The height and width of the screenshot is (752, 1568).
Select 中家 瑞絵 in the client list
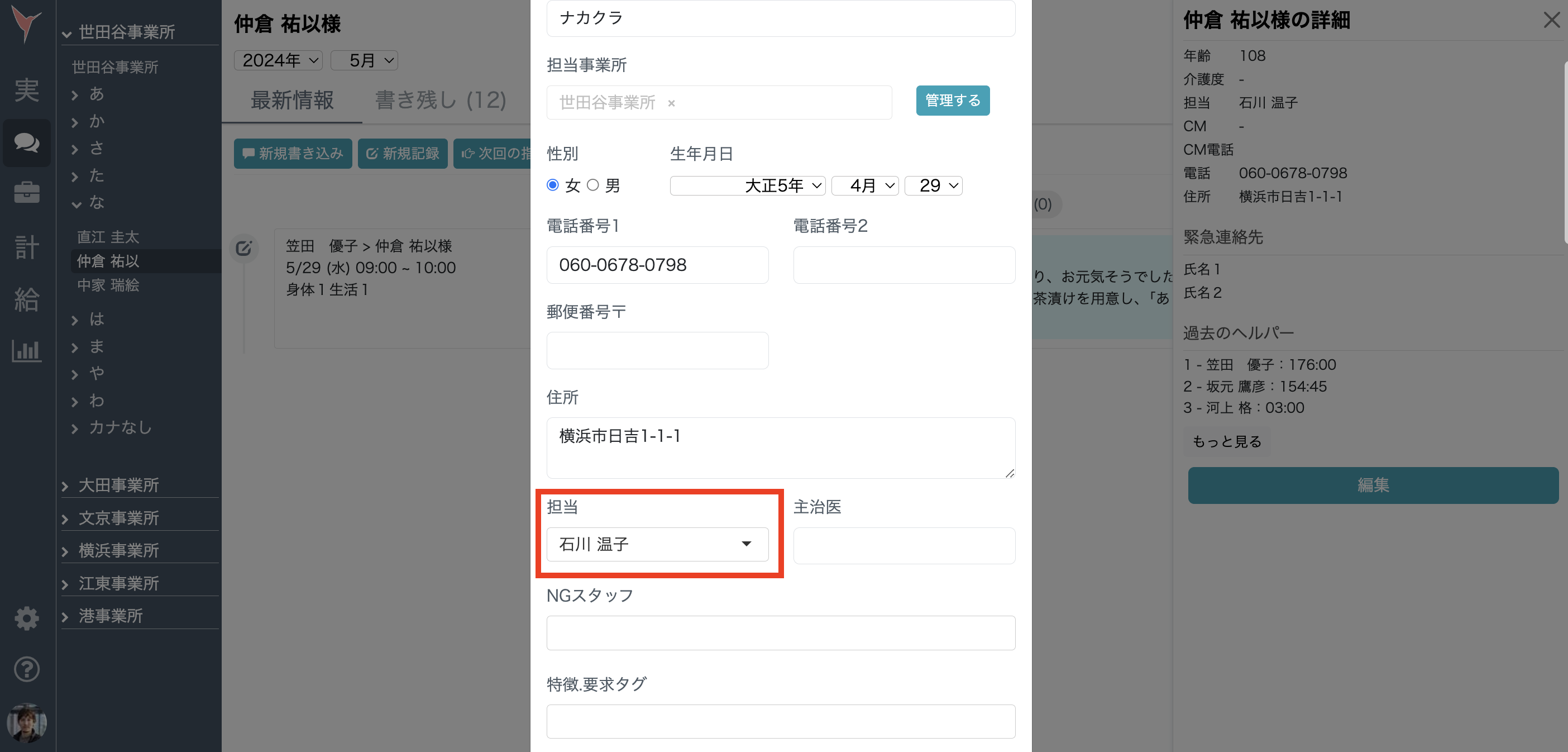(108, 285)
